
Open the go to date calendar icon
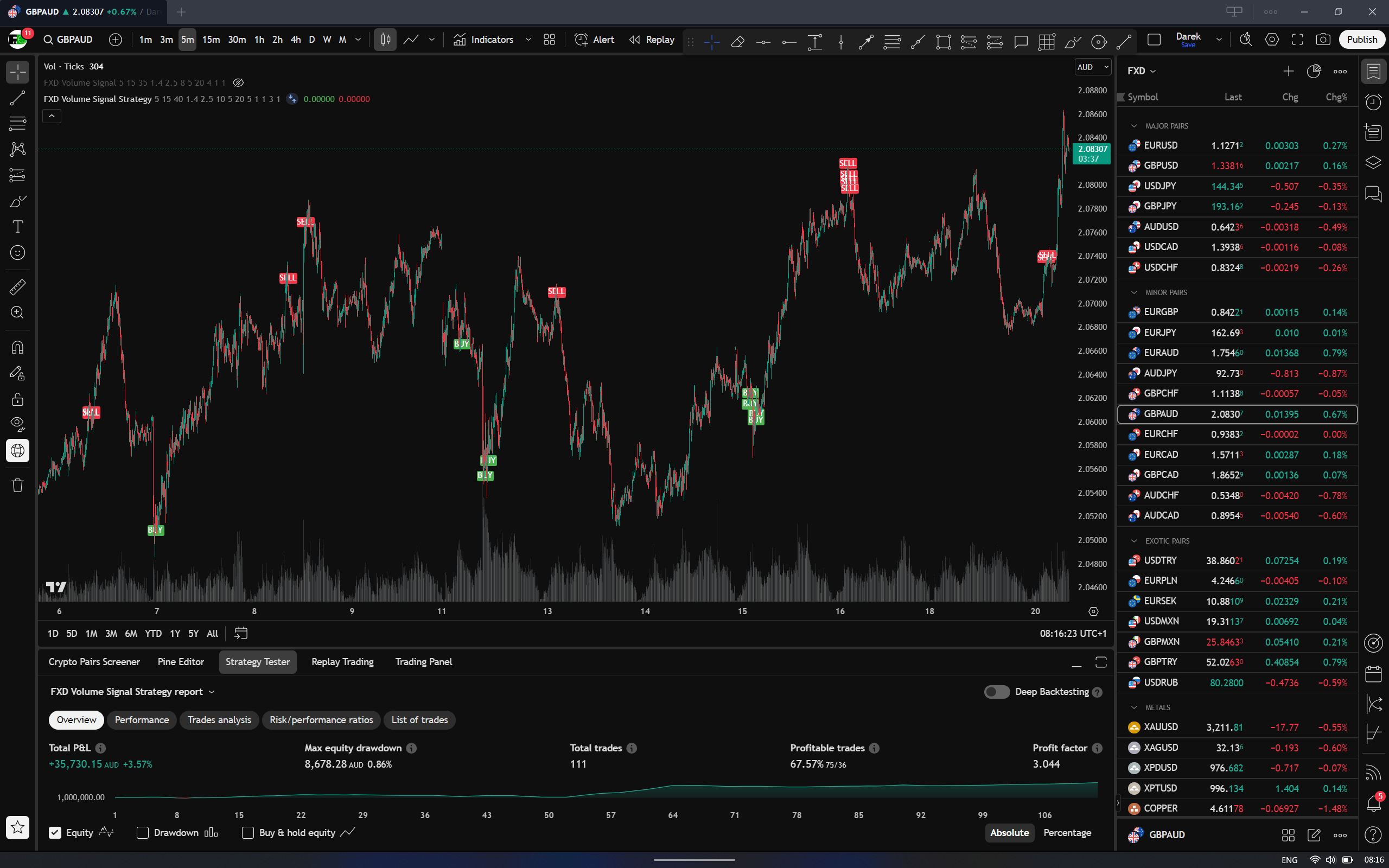(241, 633)
